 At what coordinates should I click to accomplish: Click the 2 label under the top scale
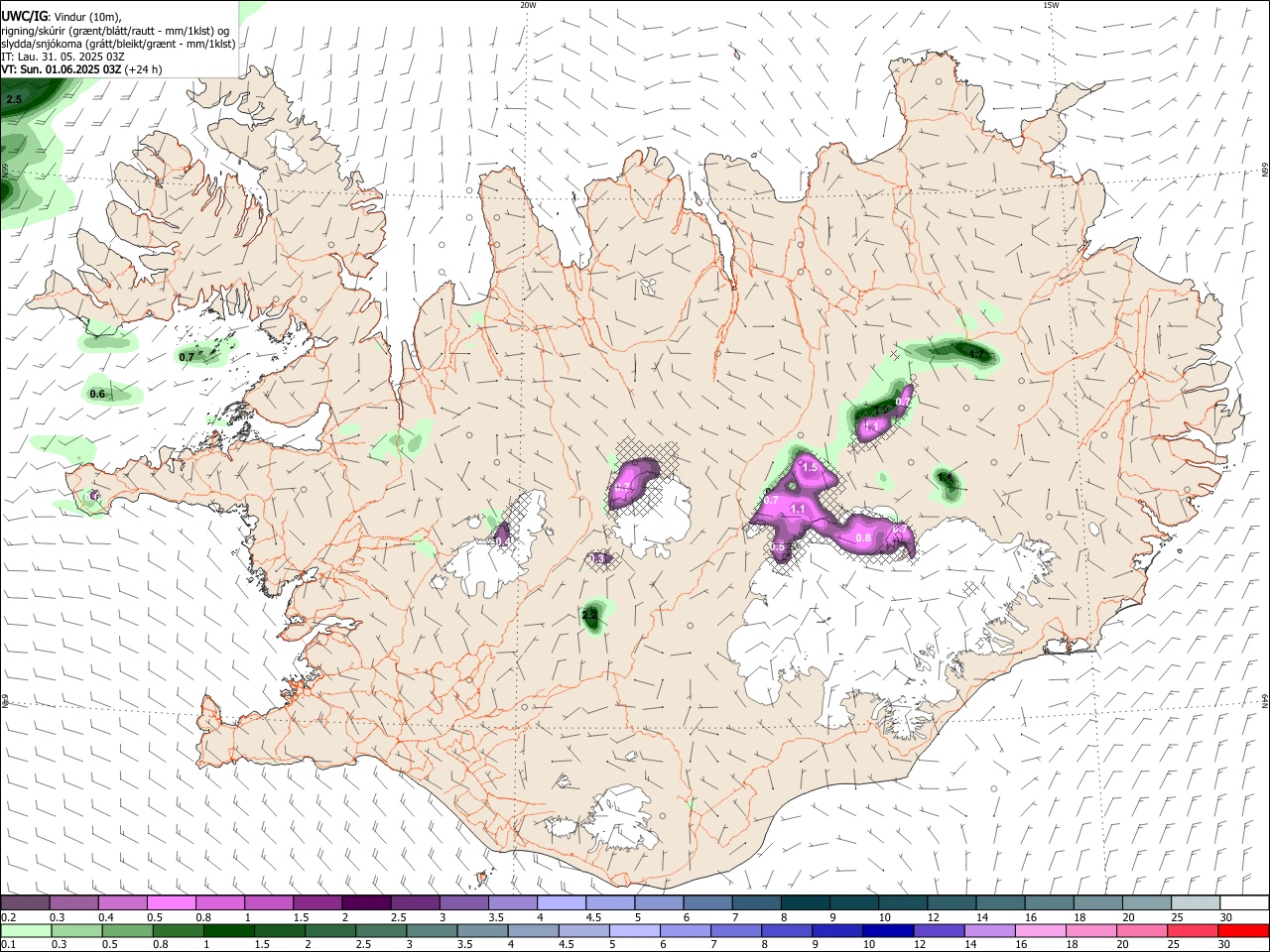345,917
